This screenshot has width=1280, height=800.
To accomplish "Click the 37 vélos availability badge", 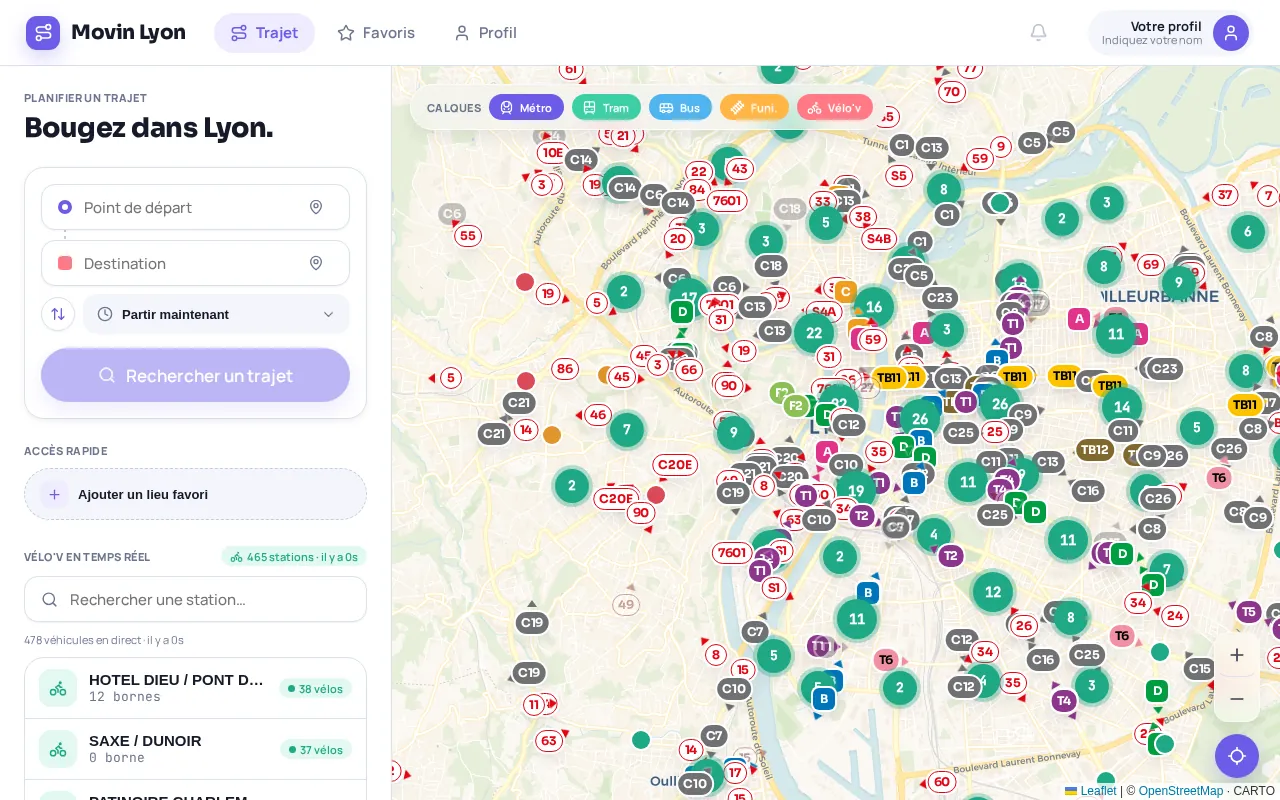I will point(316,750).
